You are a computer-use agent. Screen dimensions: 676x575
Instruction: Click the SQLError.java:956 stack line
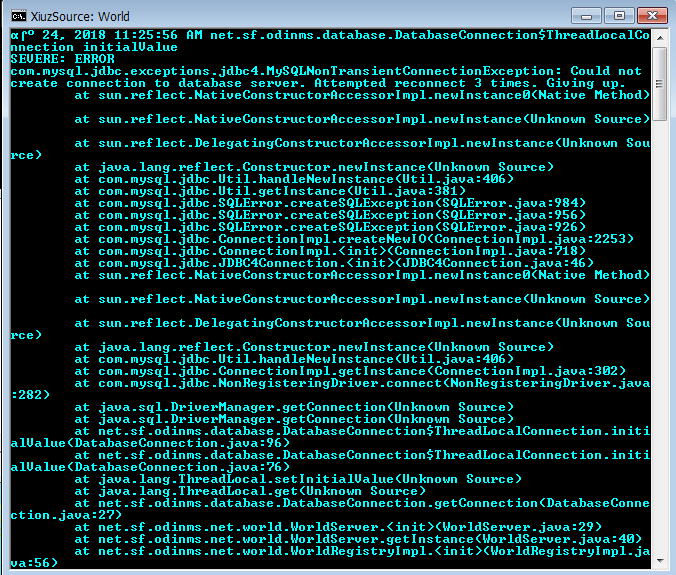click(x=330, y=215)
